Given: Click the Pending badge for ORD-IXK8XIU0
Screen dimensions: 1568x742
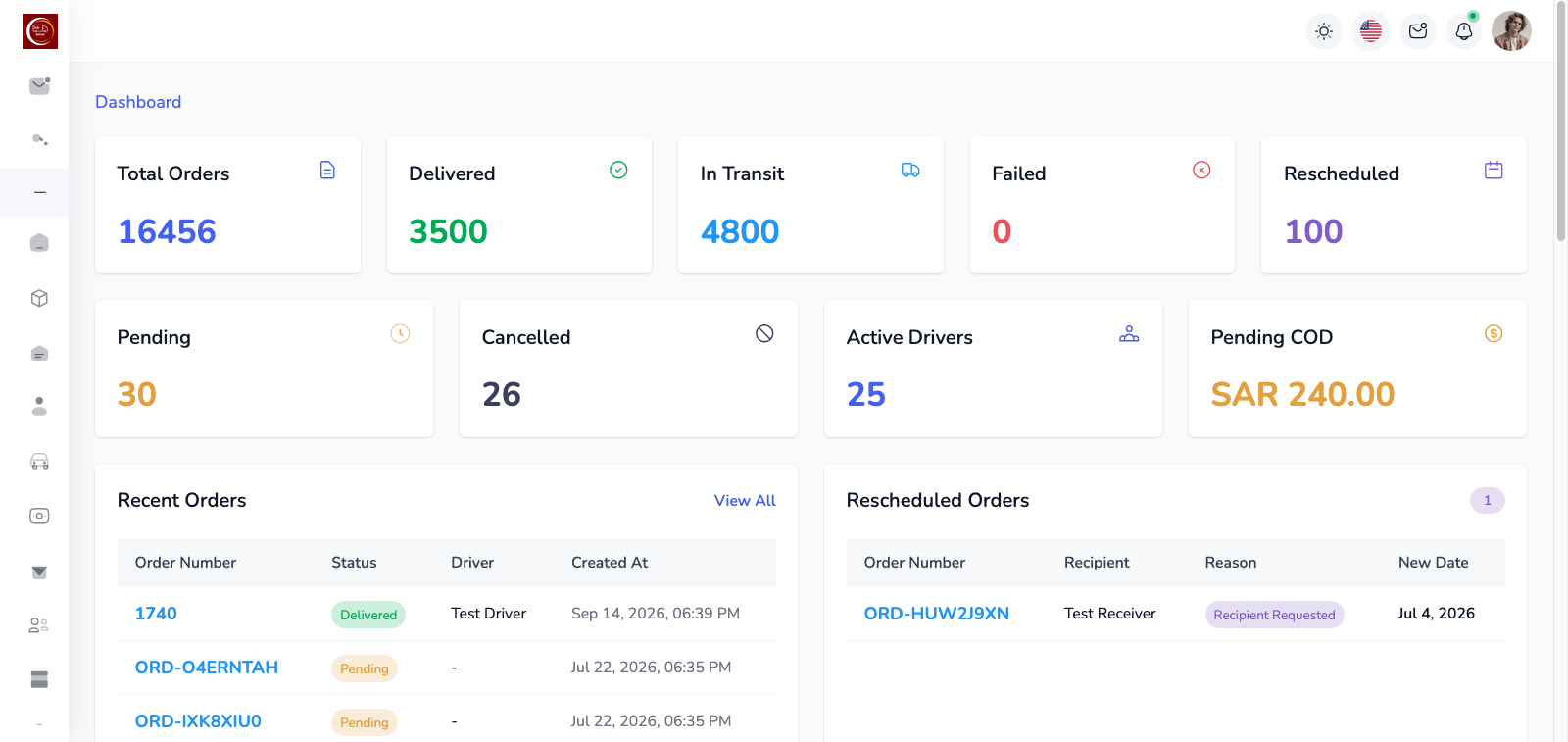Looking at the screenshot, I should [365, 722].
